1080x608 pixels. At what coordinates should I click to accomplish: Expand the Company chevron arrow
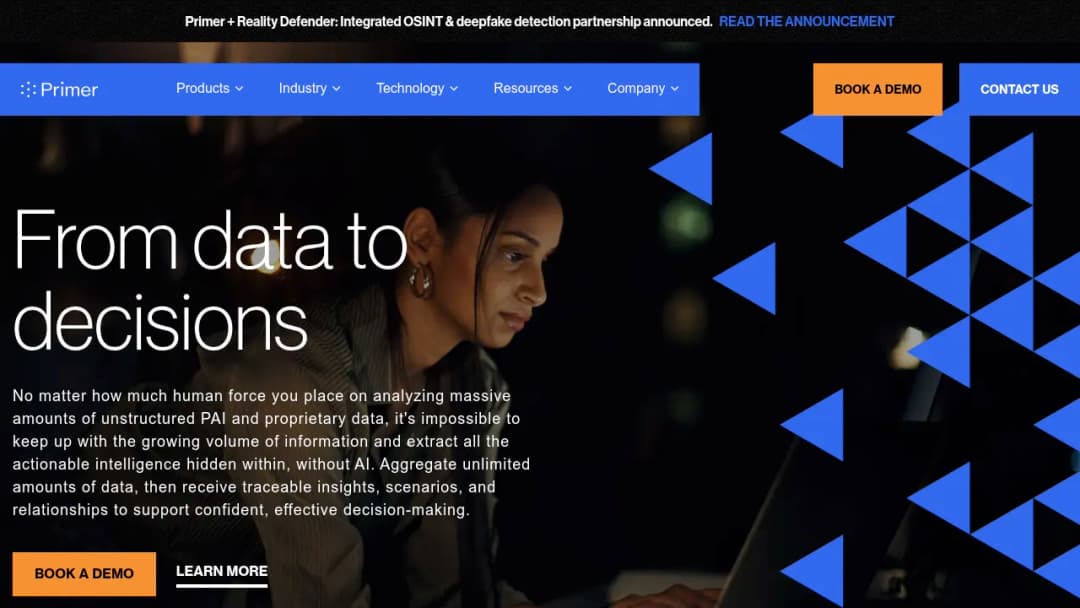pyautogui.click(x=675, y=89)
